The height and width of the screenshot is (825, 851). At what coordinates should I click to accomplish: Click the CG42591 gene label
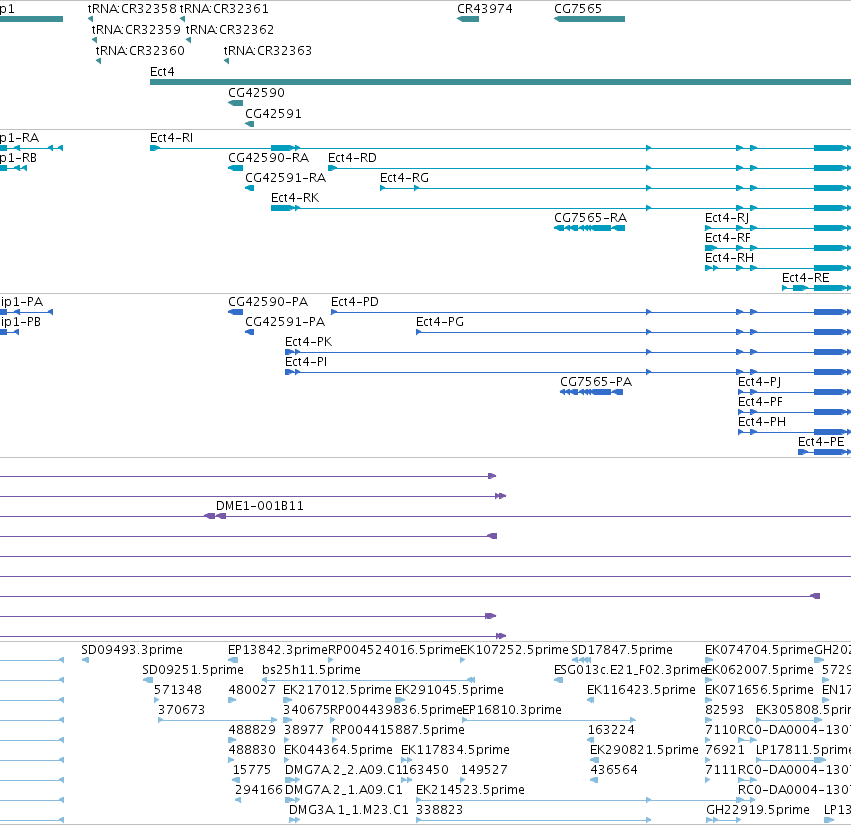click(x=273, y=114)
